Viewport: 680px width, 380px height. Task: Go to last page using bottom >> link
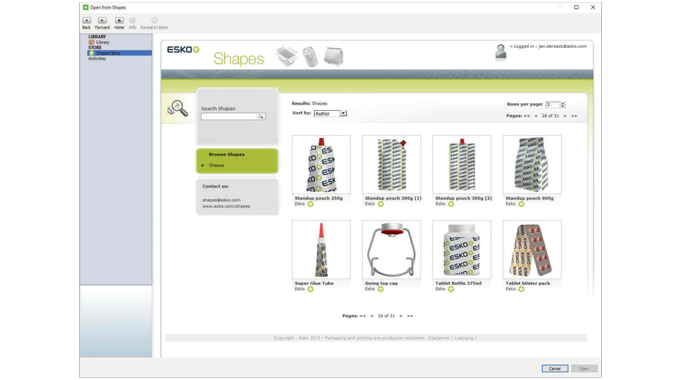410,316
